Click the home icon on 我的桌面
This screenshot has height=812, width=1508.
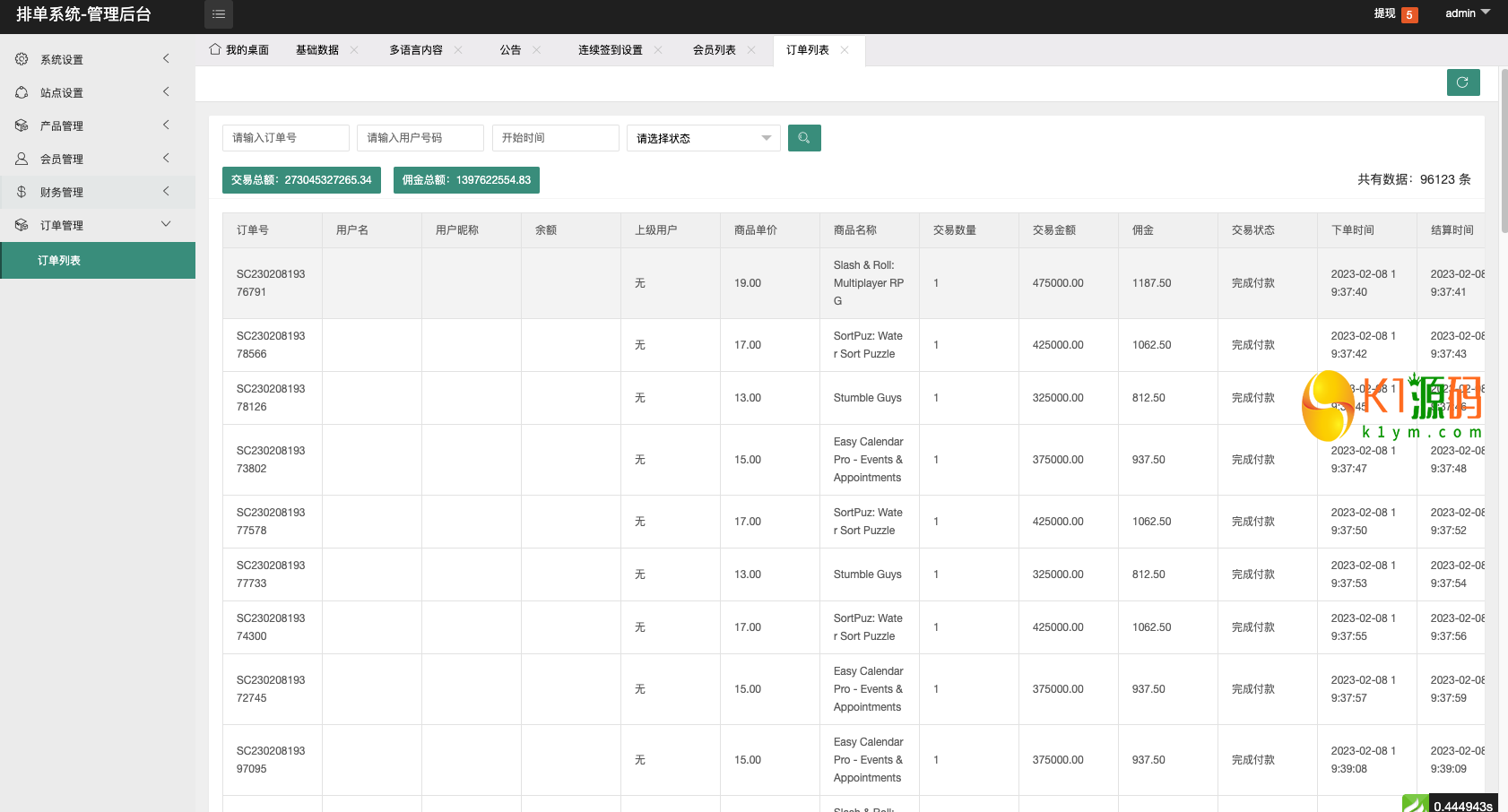[x=215, y=49]
